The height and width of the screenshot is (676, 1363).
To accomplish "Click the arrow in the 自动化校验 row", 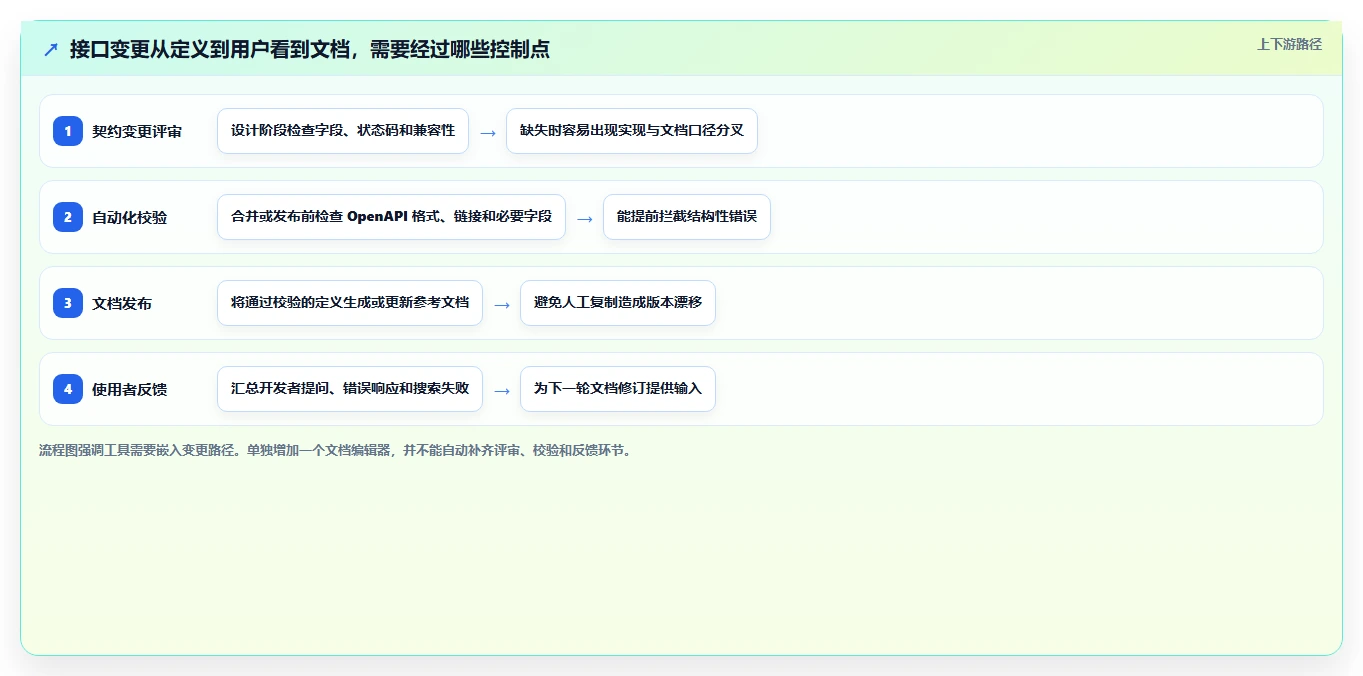I will pos(584,218).
